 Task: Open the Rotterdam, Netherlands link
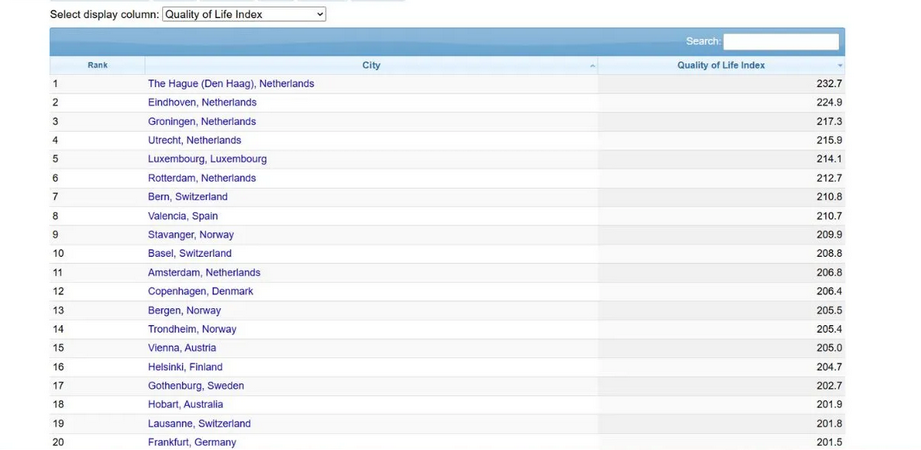point(202,177)
